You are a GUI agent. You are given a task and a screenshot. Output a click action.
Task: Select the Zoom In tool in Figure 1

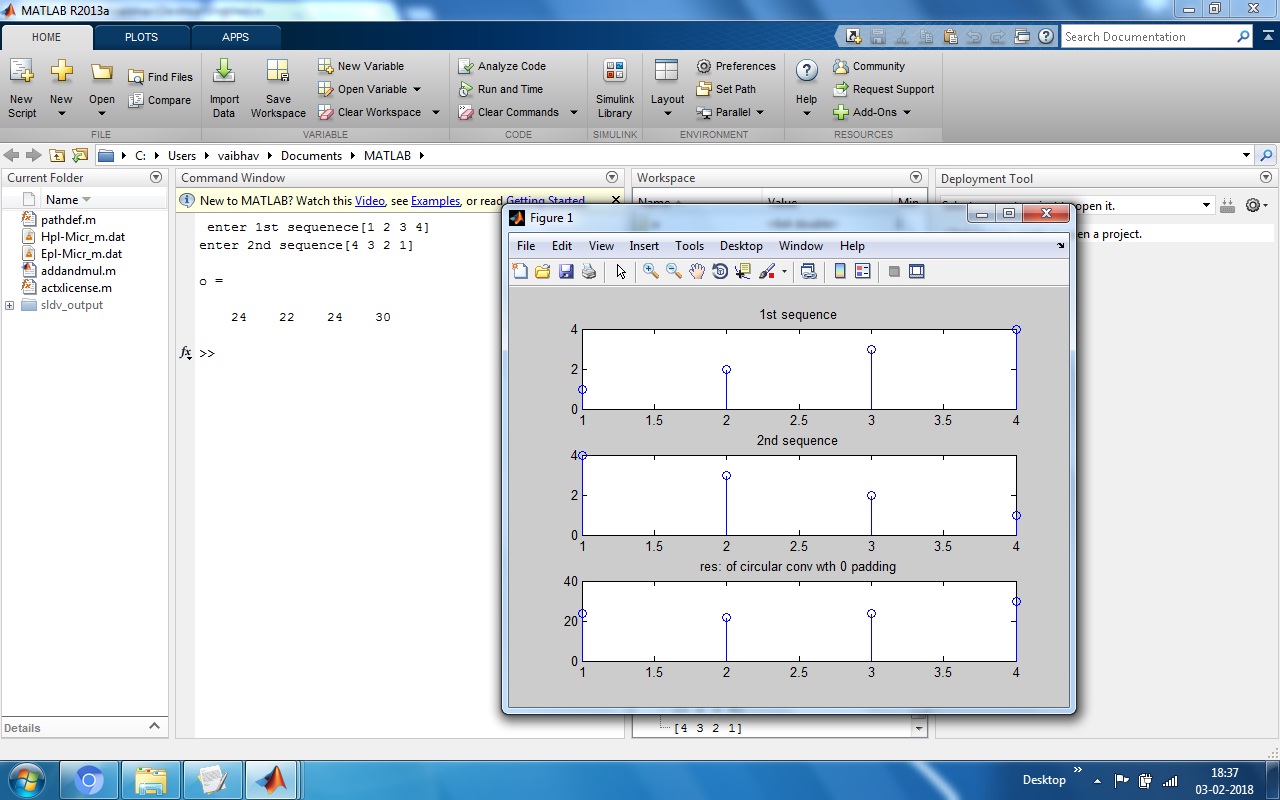coord(651,271)
